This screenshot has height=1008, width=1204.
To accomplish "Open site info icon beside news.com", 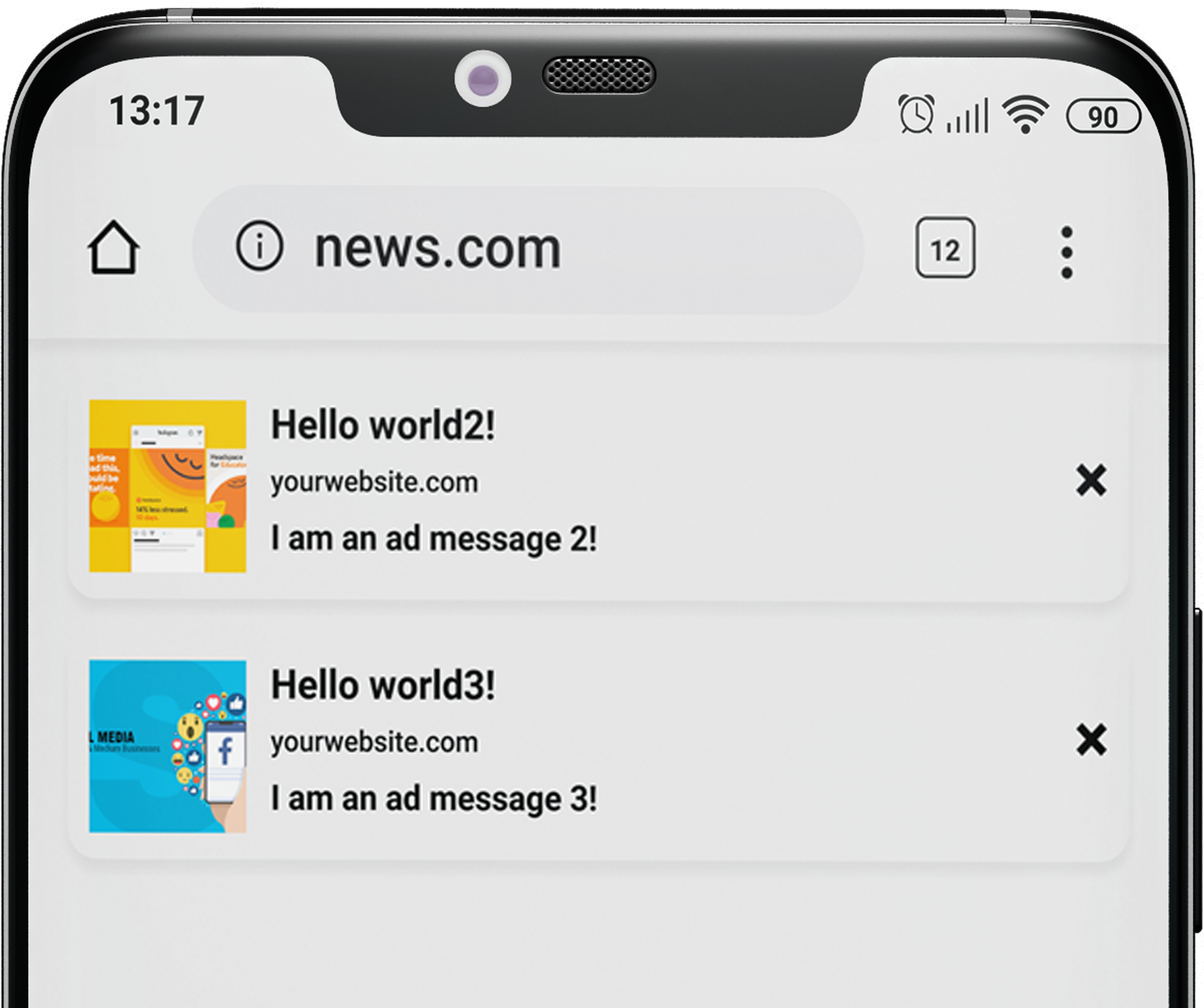I will 259,246.
